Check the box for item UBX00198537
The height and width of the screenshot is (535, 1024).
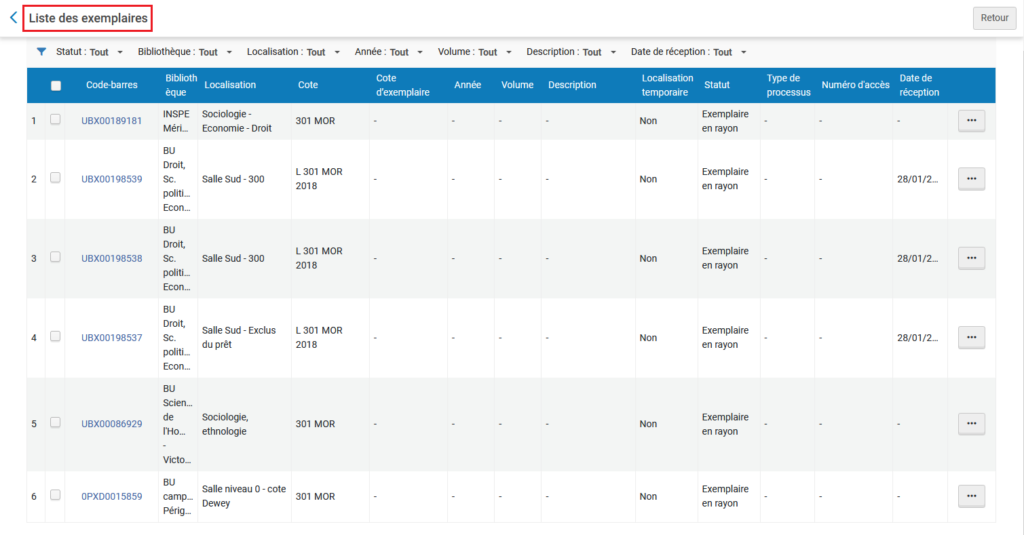coord(56,336)
